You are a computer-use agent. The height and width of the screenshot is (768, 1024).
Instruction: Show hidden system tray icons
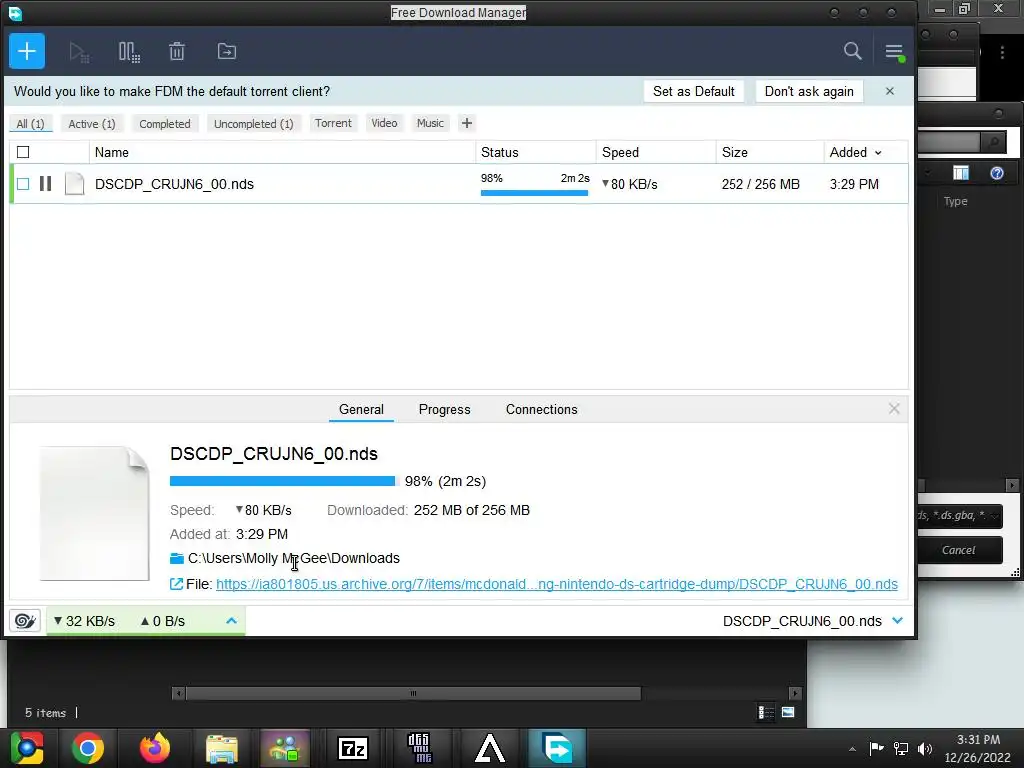[x=852, y=749]
